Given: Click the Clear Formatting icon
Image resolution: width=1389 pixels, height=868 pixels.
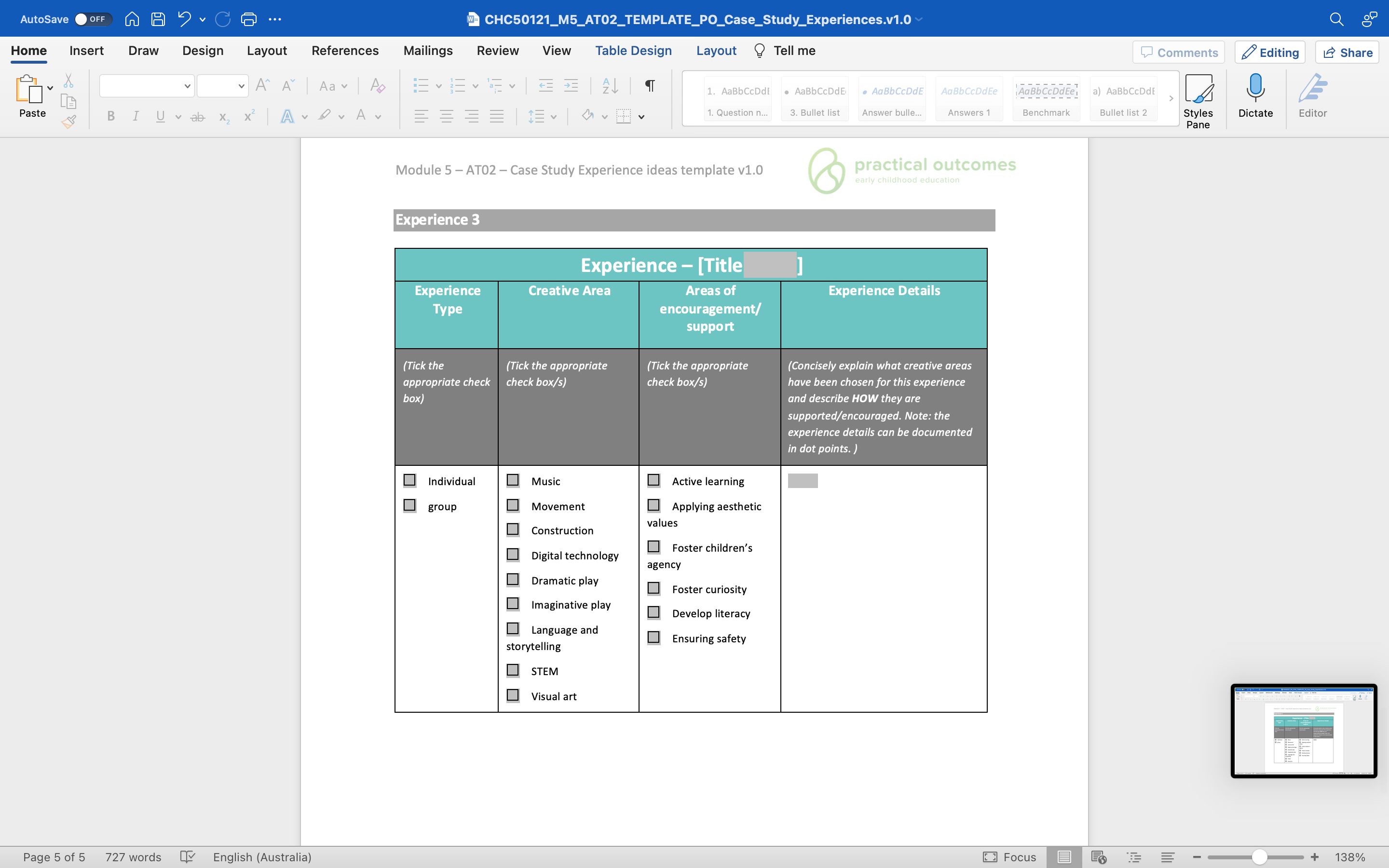Looking at the screenshot, I should pos(377,86).
